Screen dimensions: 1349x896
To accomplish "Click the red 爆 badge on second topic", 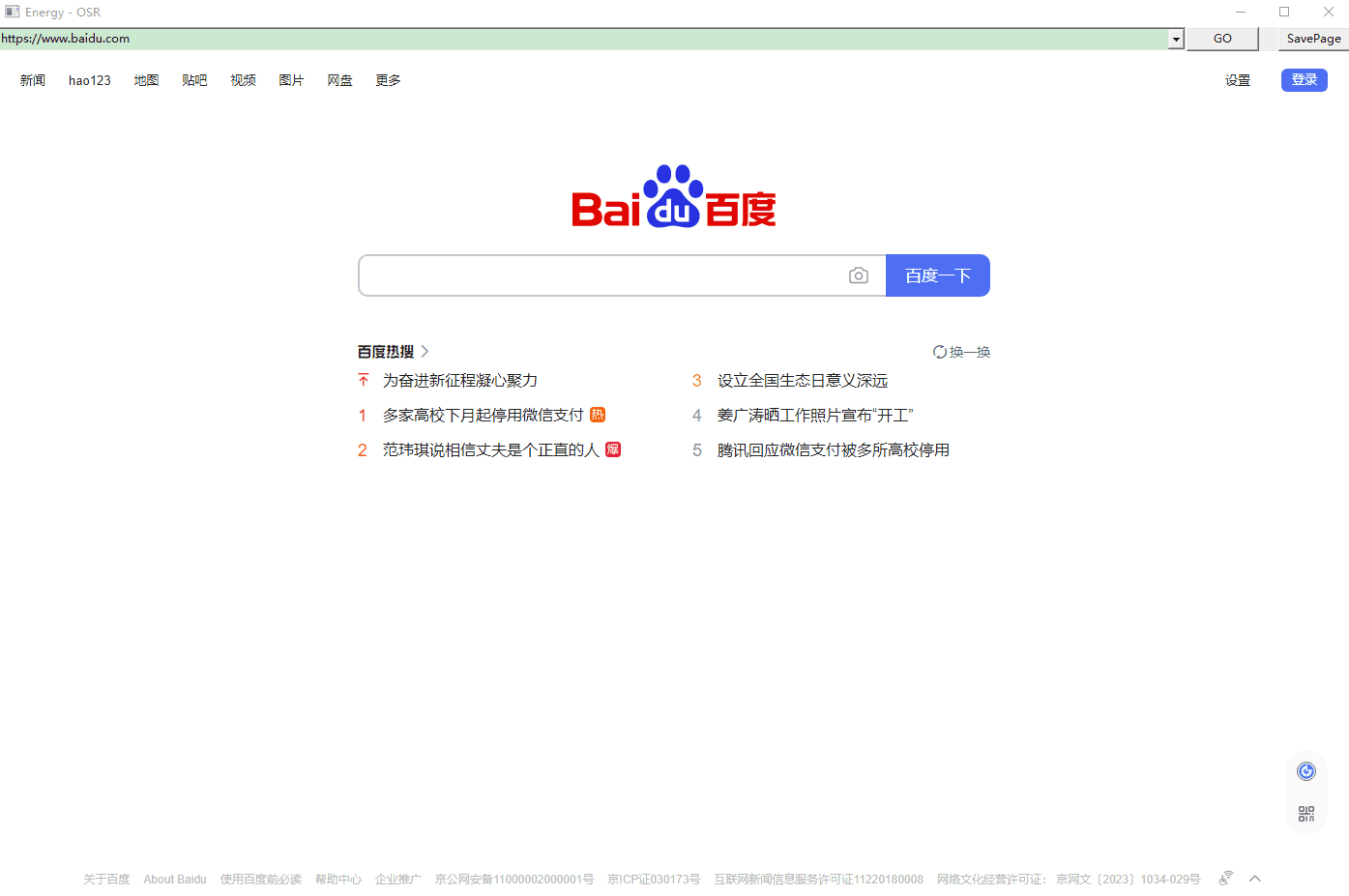I will coord(613,449).
